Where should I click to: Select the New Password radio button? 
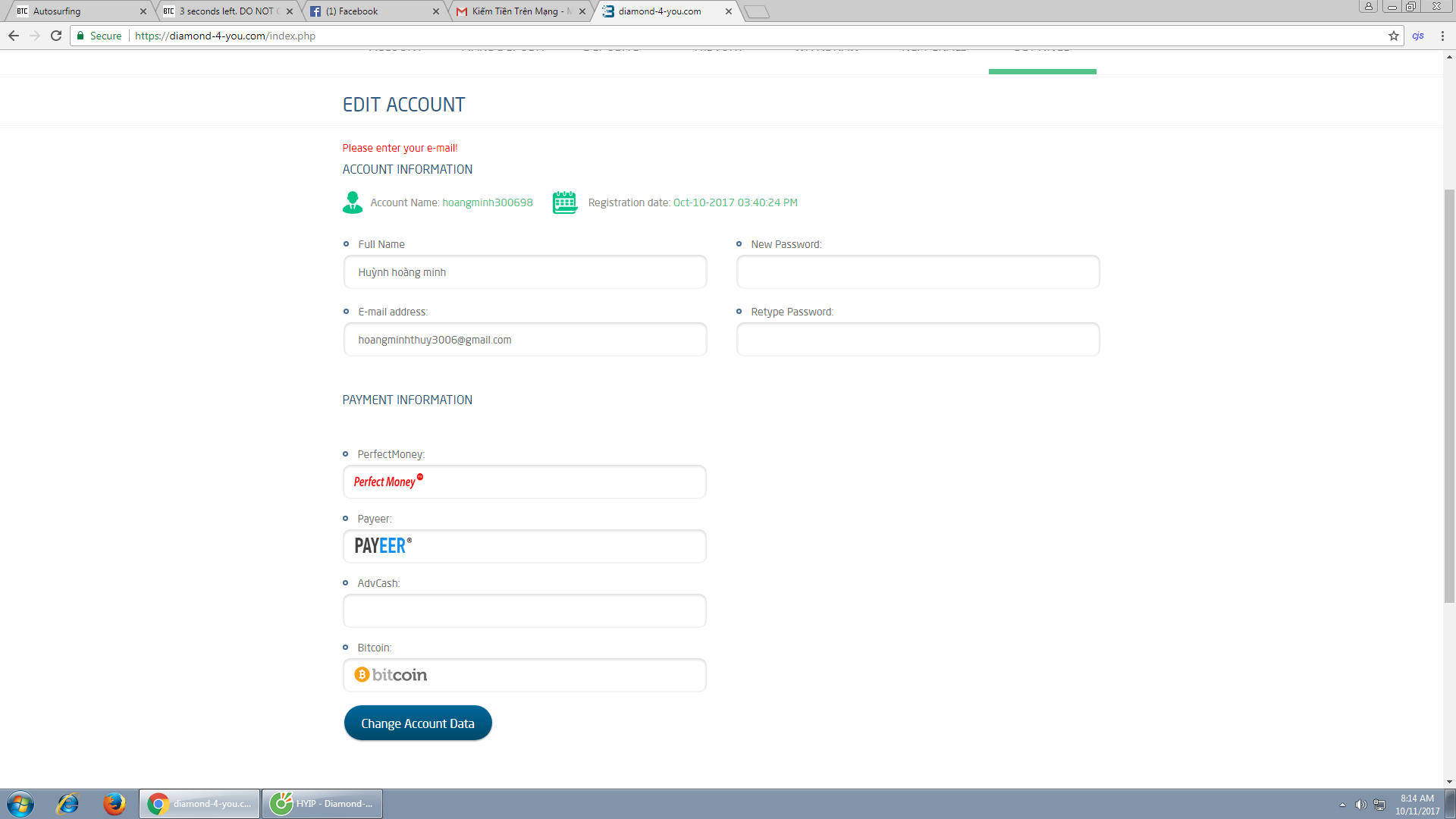pyautogui.click(x=740, y=243)
